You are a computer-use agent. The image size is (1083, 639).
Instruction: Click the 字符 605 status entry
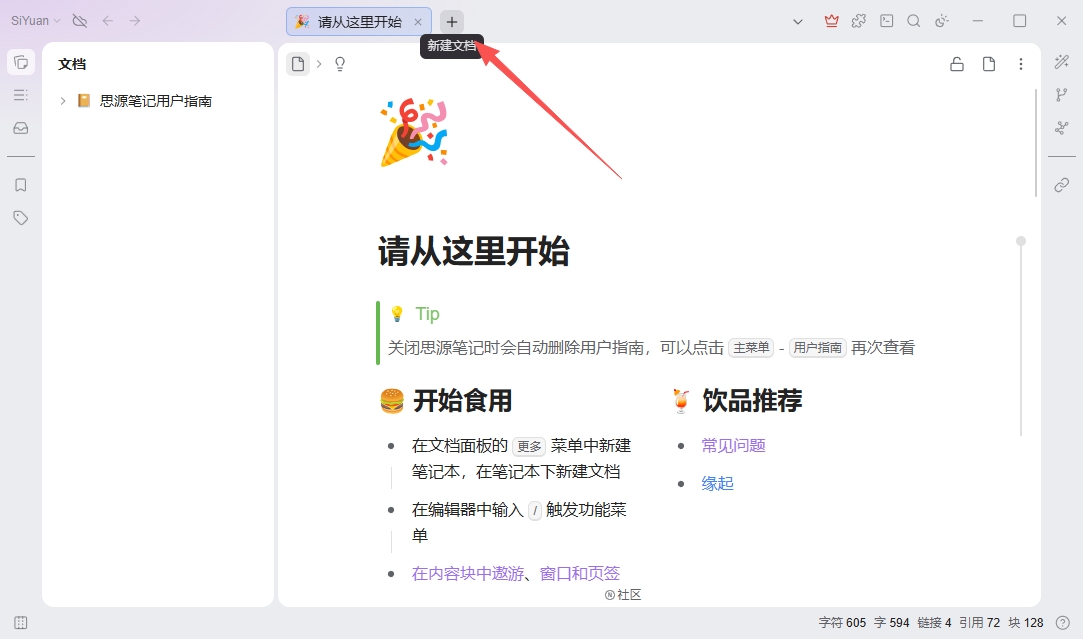(x=842, y=622)
